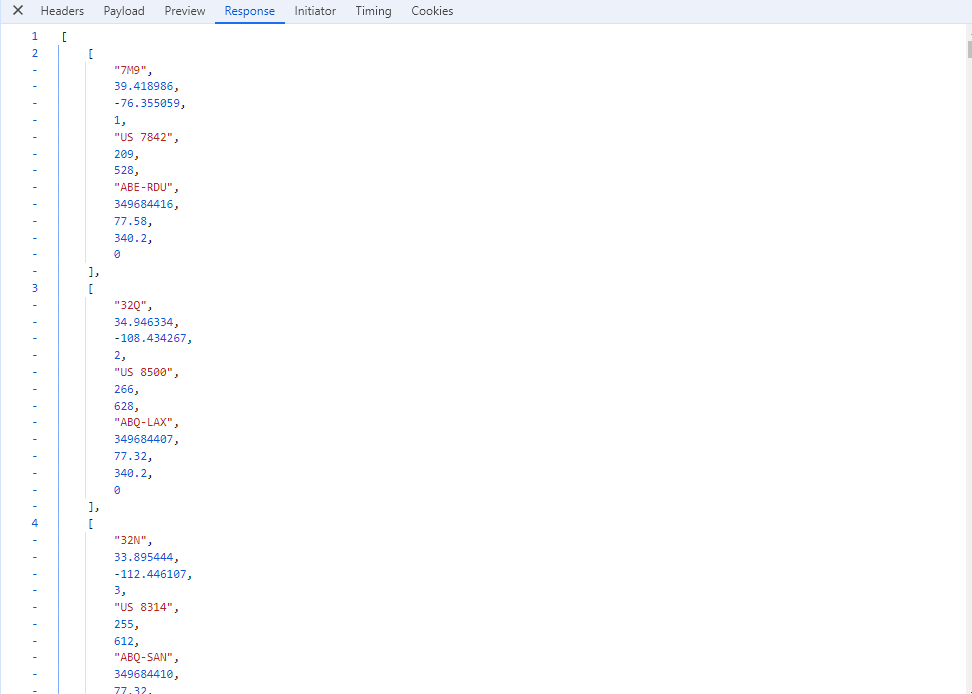The height and width of the screenshot is (694, 972).
Task: Close the request details panel
Action: tap(17, 11)
